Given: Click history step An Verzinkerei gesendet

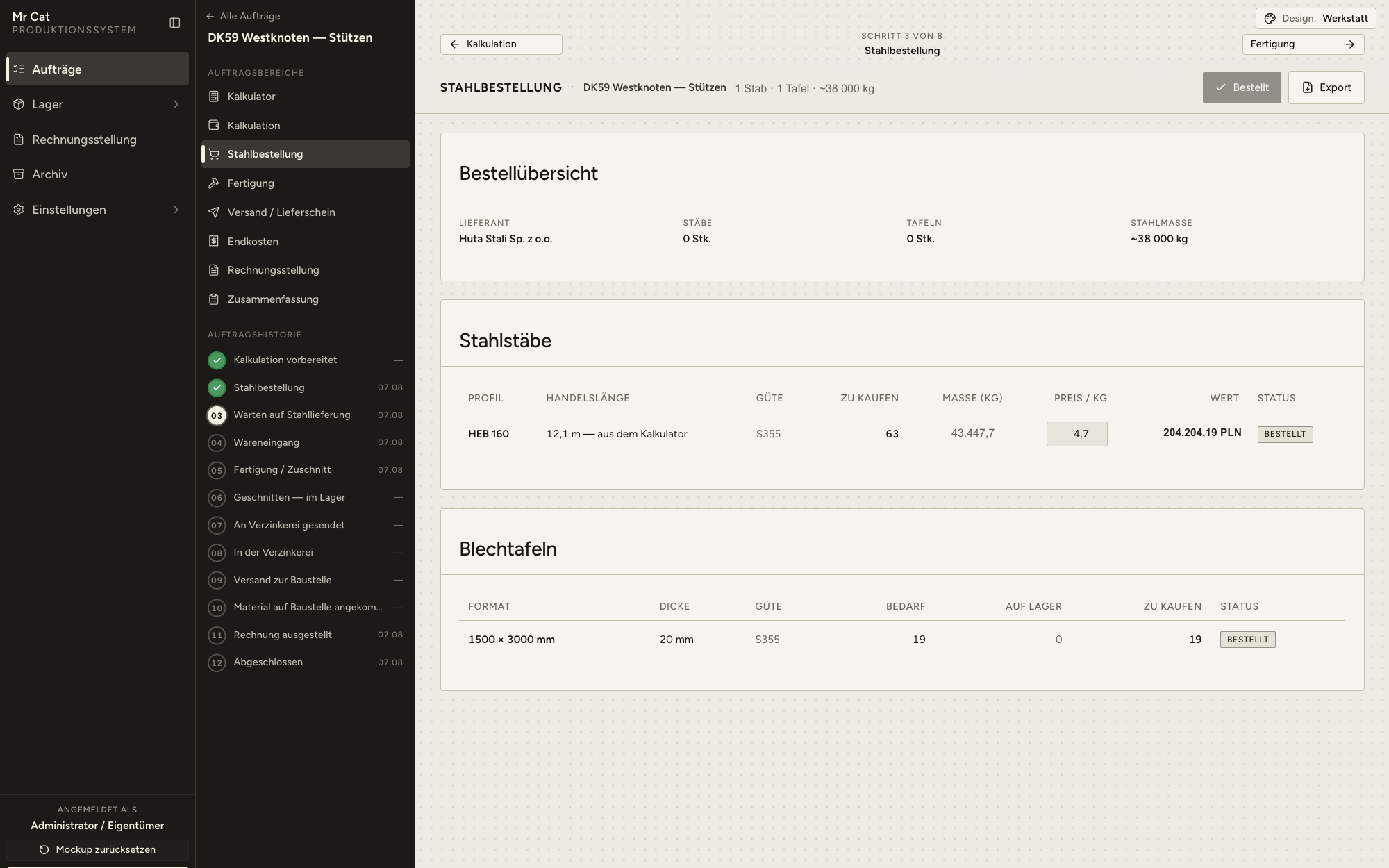Looking at the screenshot, I should [306, 525].
